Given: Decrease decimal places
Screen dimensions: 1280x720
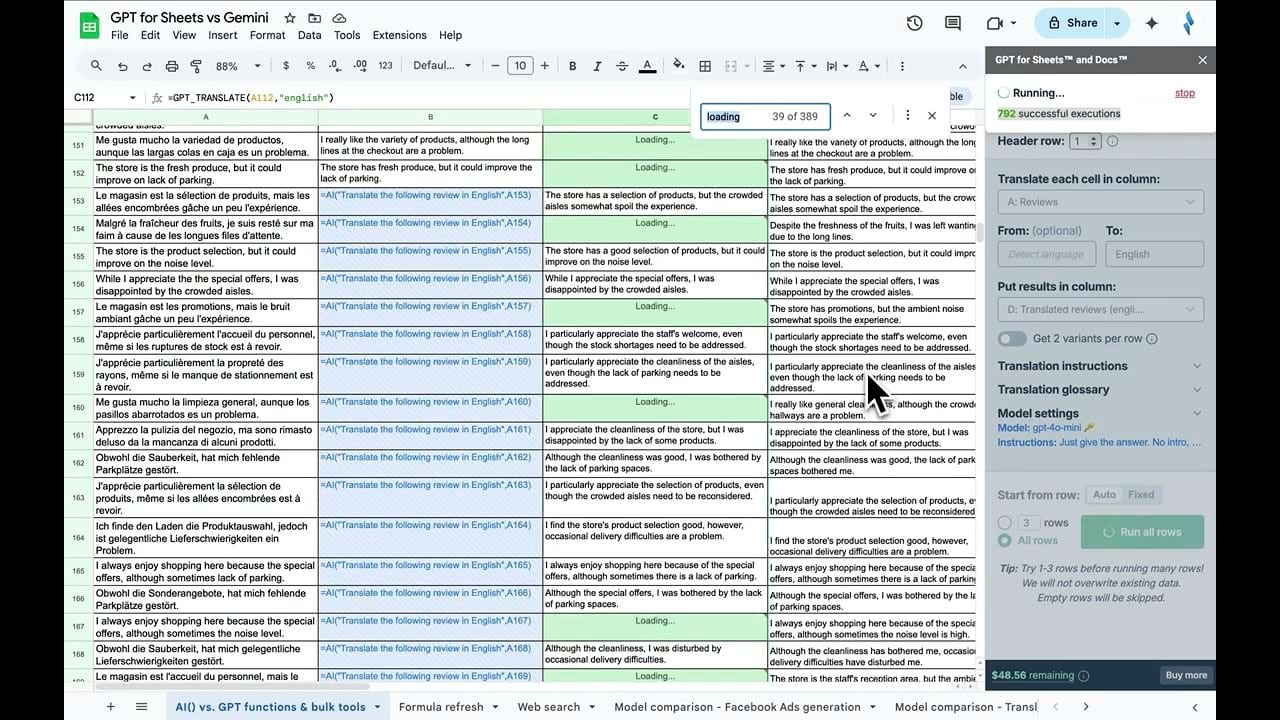Looking at the screenshot, I should pos(335,66).
